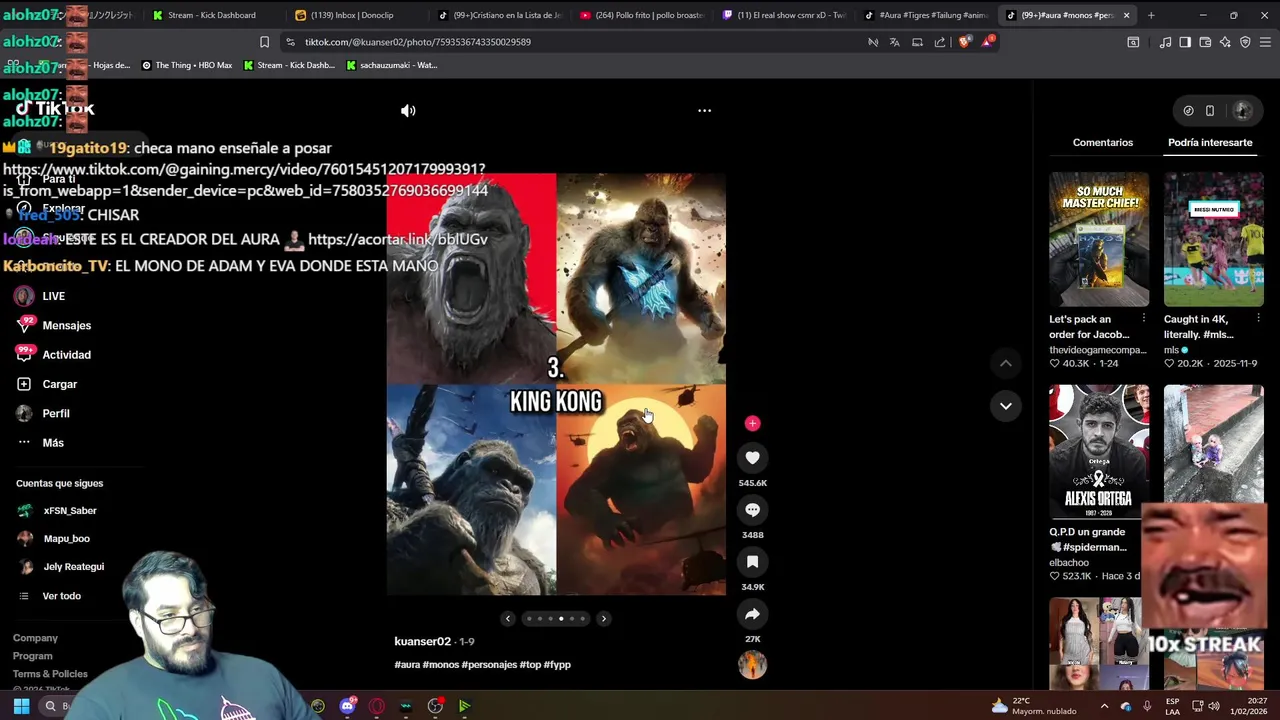Open the Master Chief video thumbnail

1099,239
